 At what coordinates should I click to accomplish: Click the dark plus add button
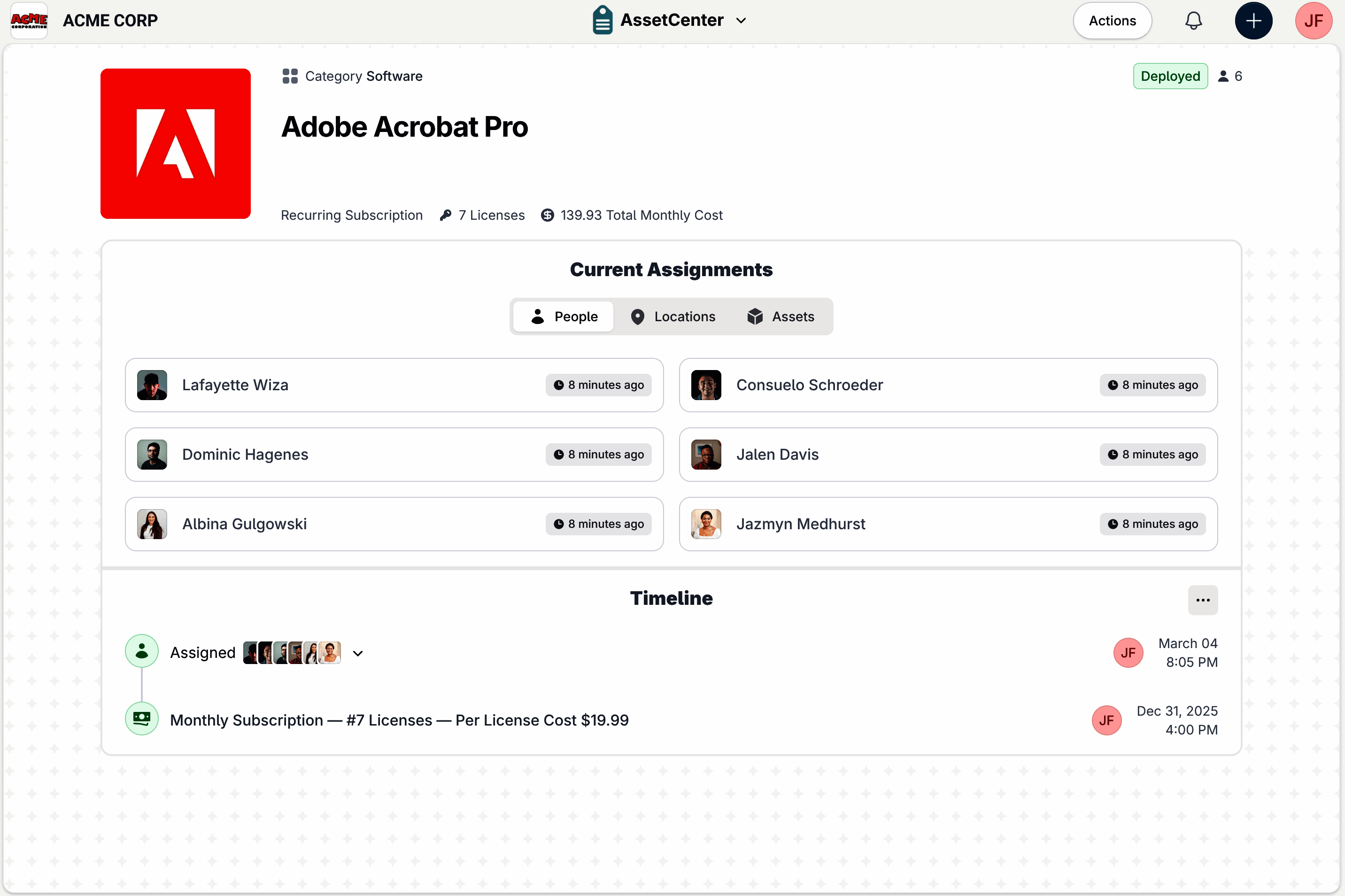tap(1253, 21)
